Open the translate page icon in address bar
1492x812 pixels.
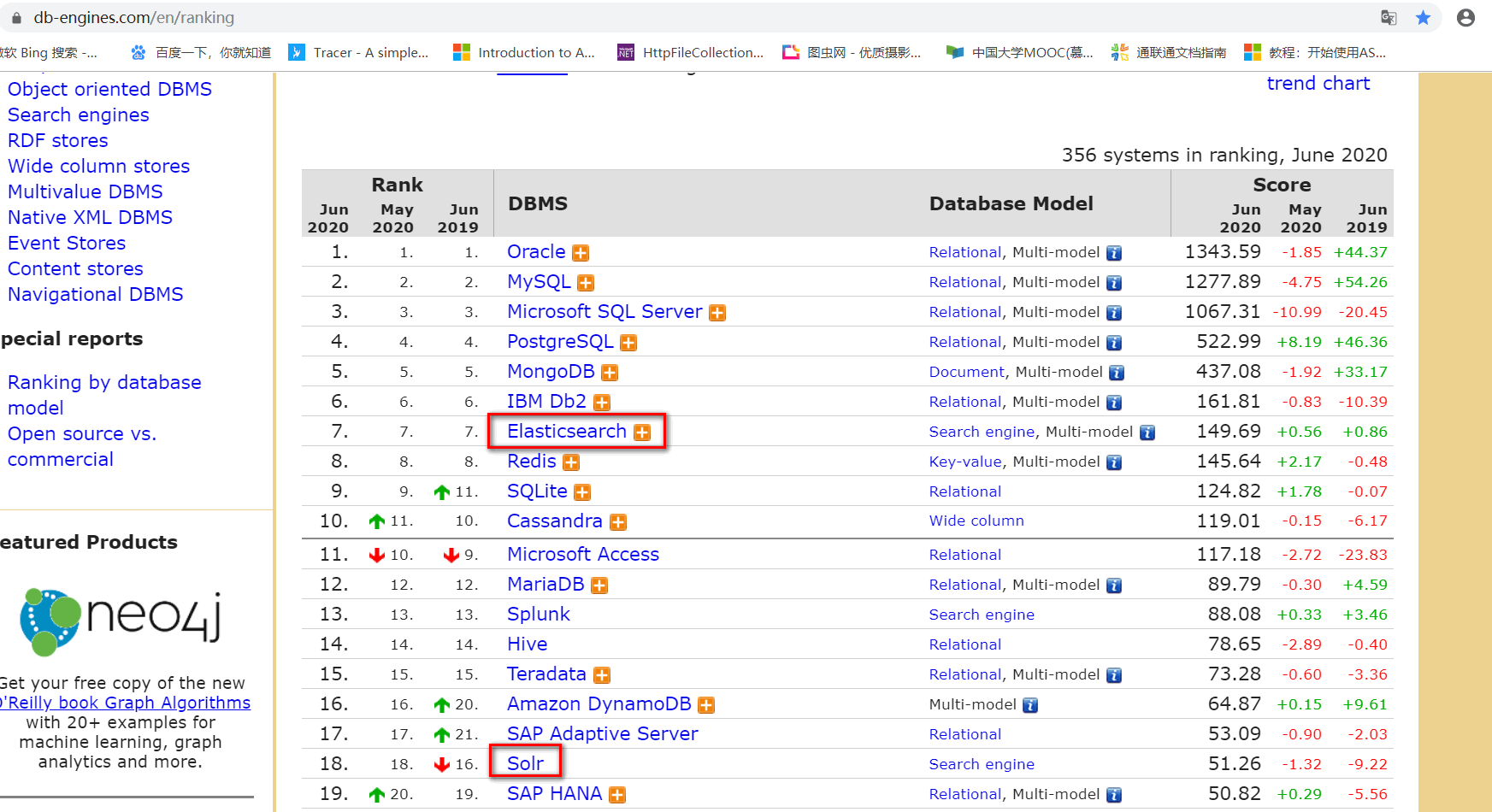coord(1389,18)
